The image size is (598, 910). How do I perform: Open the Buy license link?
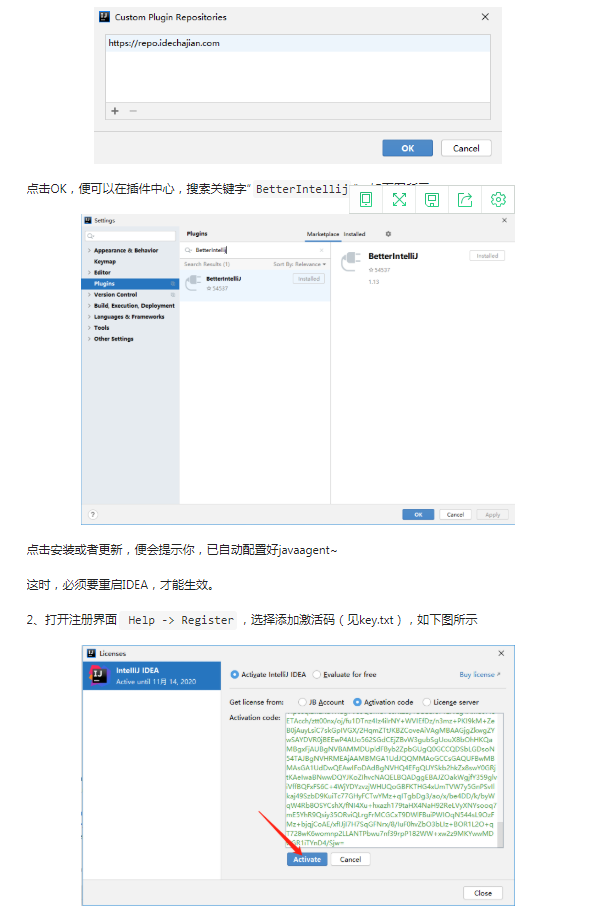tap(480, 674)
